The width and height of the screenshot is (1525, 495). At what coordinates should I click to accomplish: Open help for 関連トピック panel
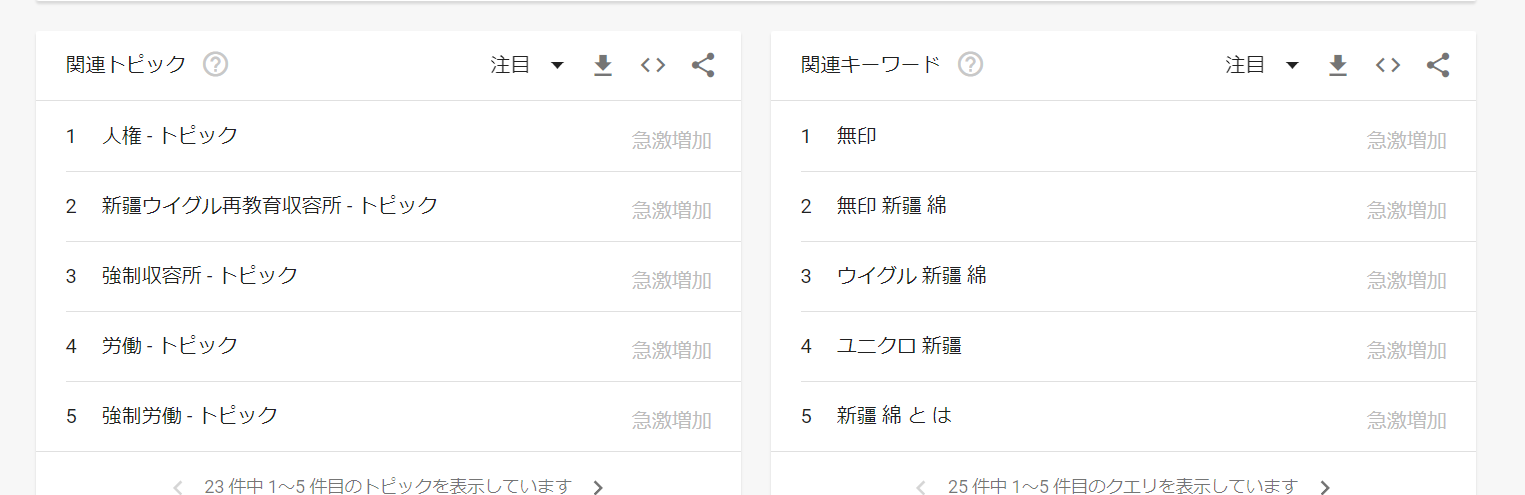tap(216, 65)
